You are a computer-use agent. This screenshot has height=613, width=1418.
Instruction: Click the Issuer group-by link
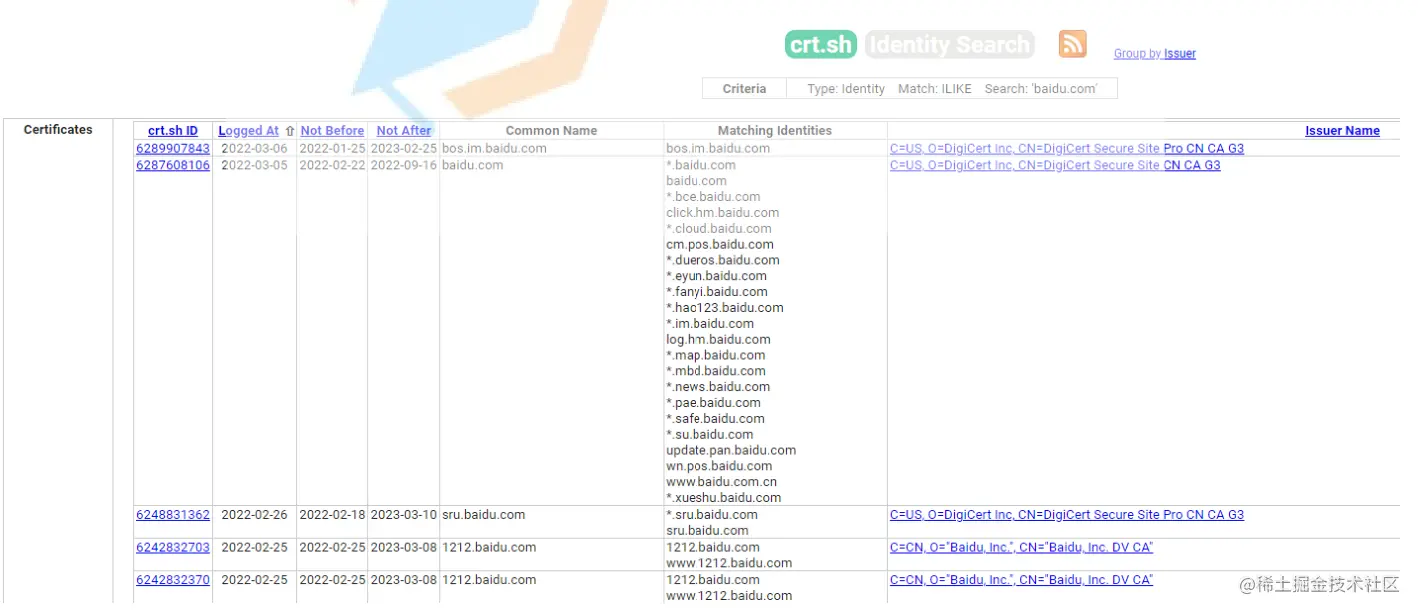coord(1179,54)
